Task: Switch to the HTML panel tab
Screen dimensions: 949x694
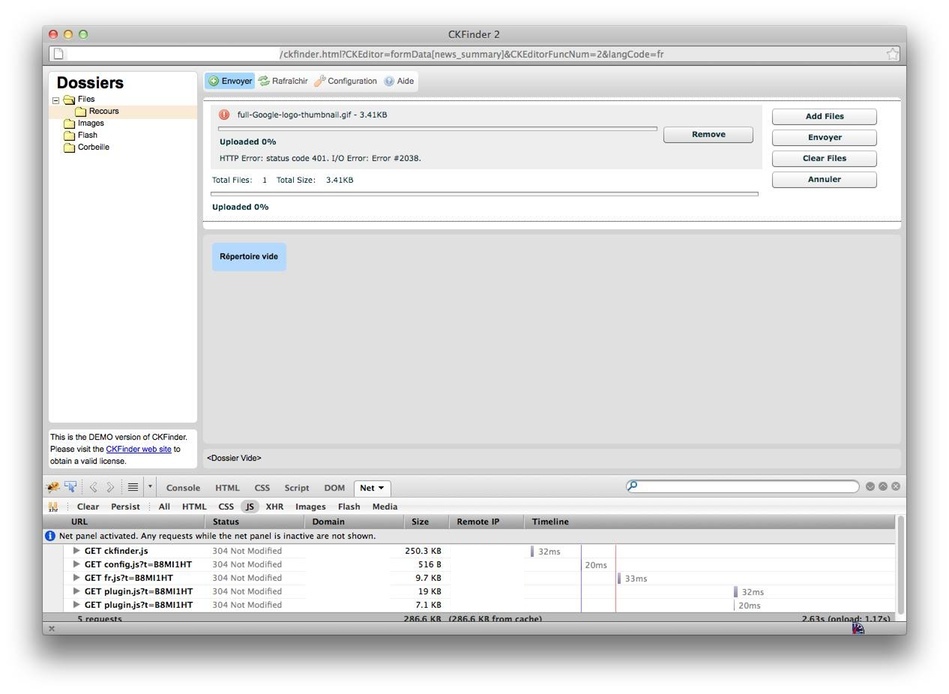Action: tap(228, 488)
